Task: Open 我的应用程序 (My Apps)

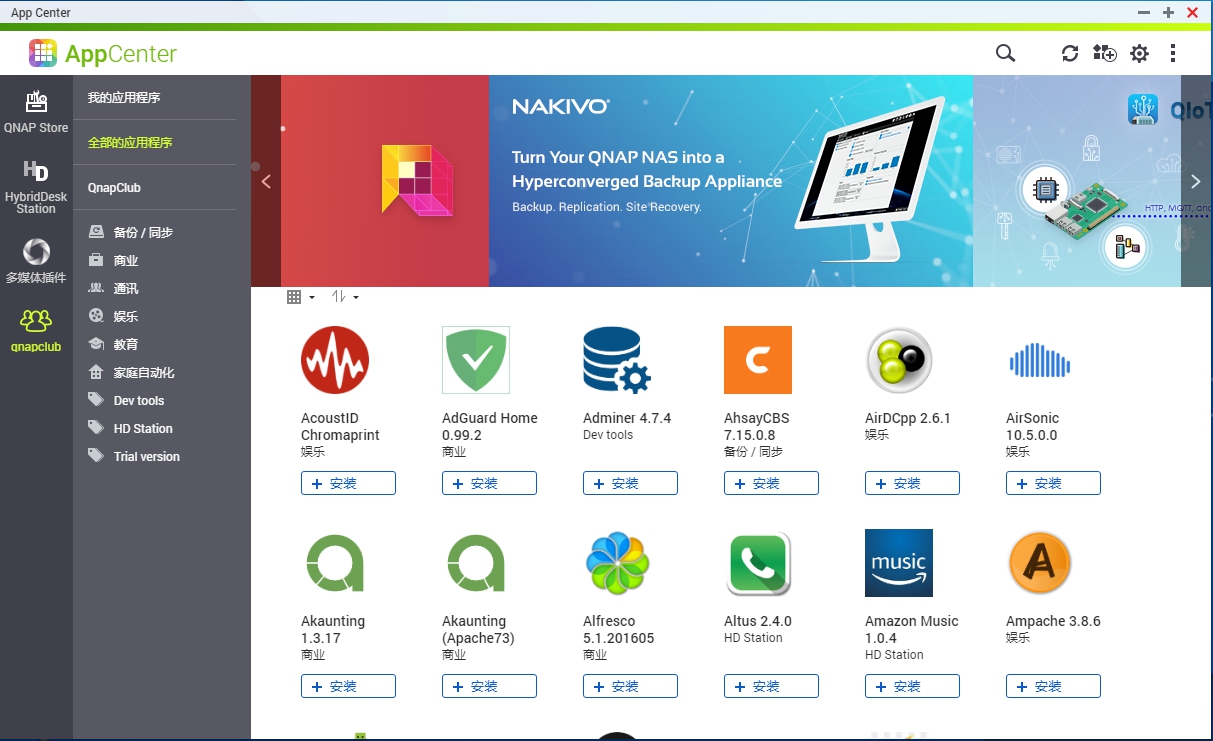Action: pos(124,98)
